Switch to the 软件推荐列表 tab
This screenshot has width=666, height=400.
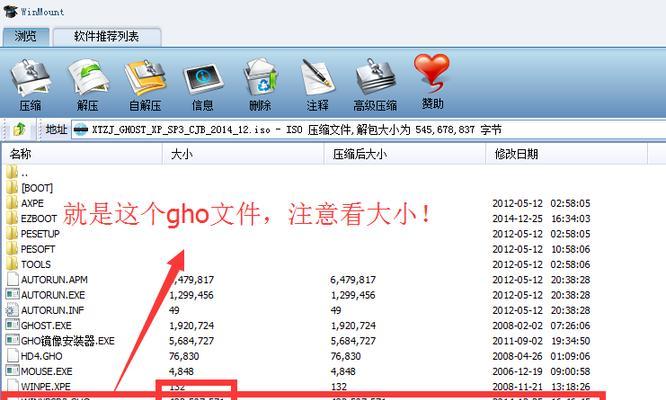tap(107, 37)
